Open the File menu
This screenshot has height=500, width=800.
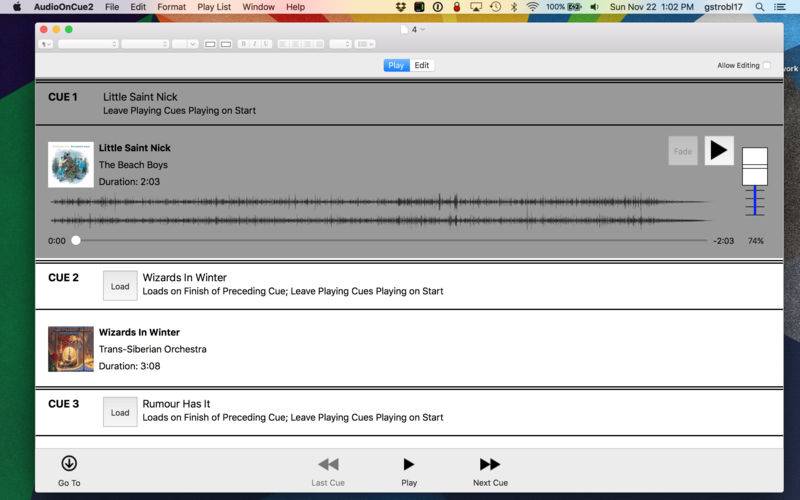coord(112,7)
